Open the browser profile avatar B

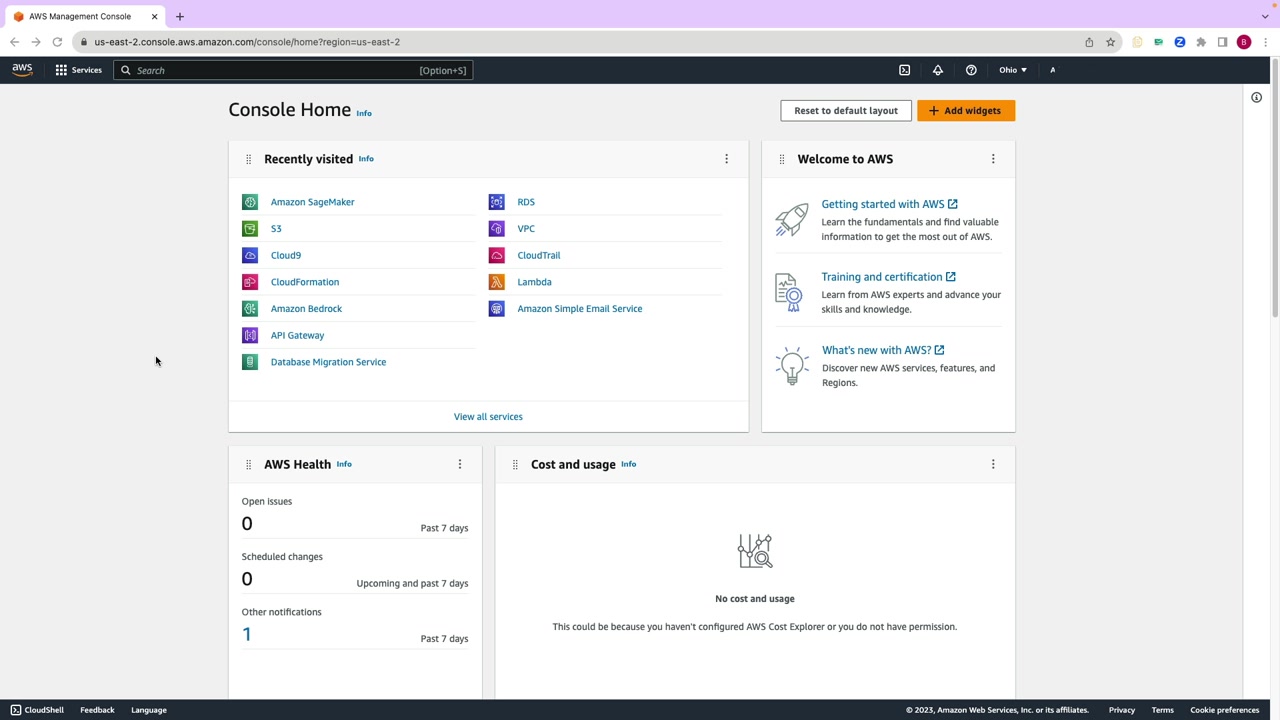pos(1244,42)
